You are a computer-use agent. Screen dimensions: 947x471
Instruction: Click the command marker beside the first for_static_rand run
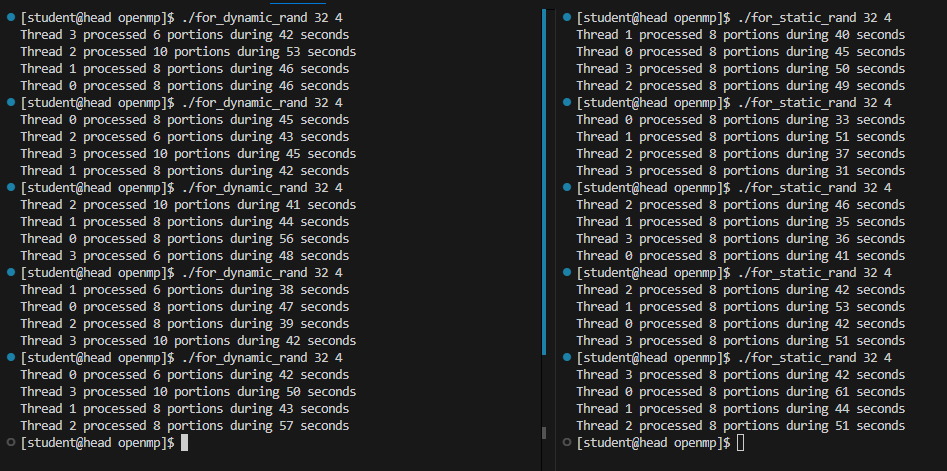click(x=567, y=18)
